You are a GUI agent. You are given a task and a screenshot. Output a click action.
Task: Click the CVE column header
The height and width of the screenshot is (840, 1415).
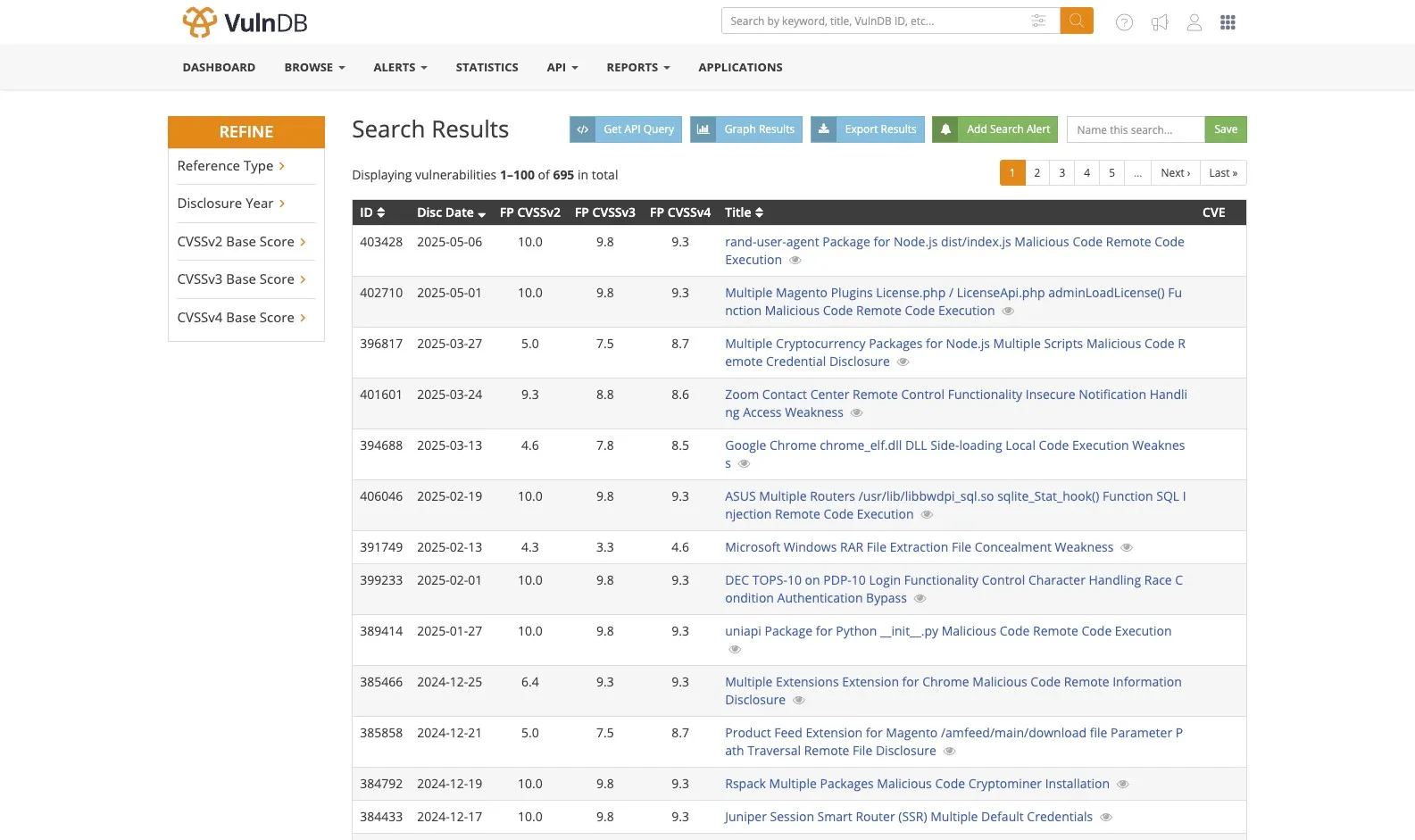1214,212
